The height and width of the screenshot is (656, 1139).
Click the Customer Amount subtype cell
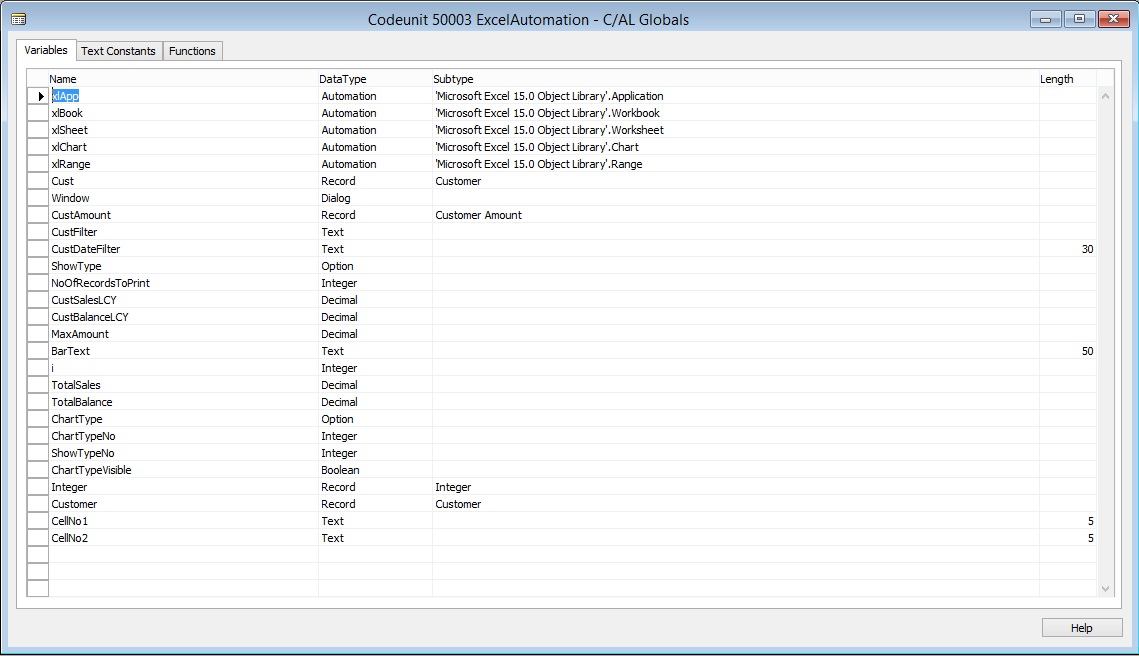478,215
